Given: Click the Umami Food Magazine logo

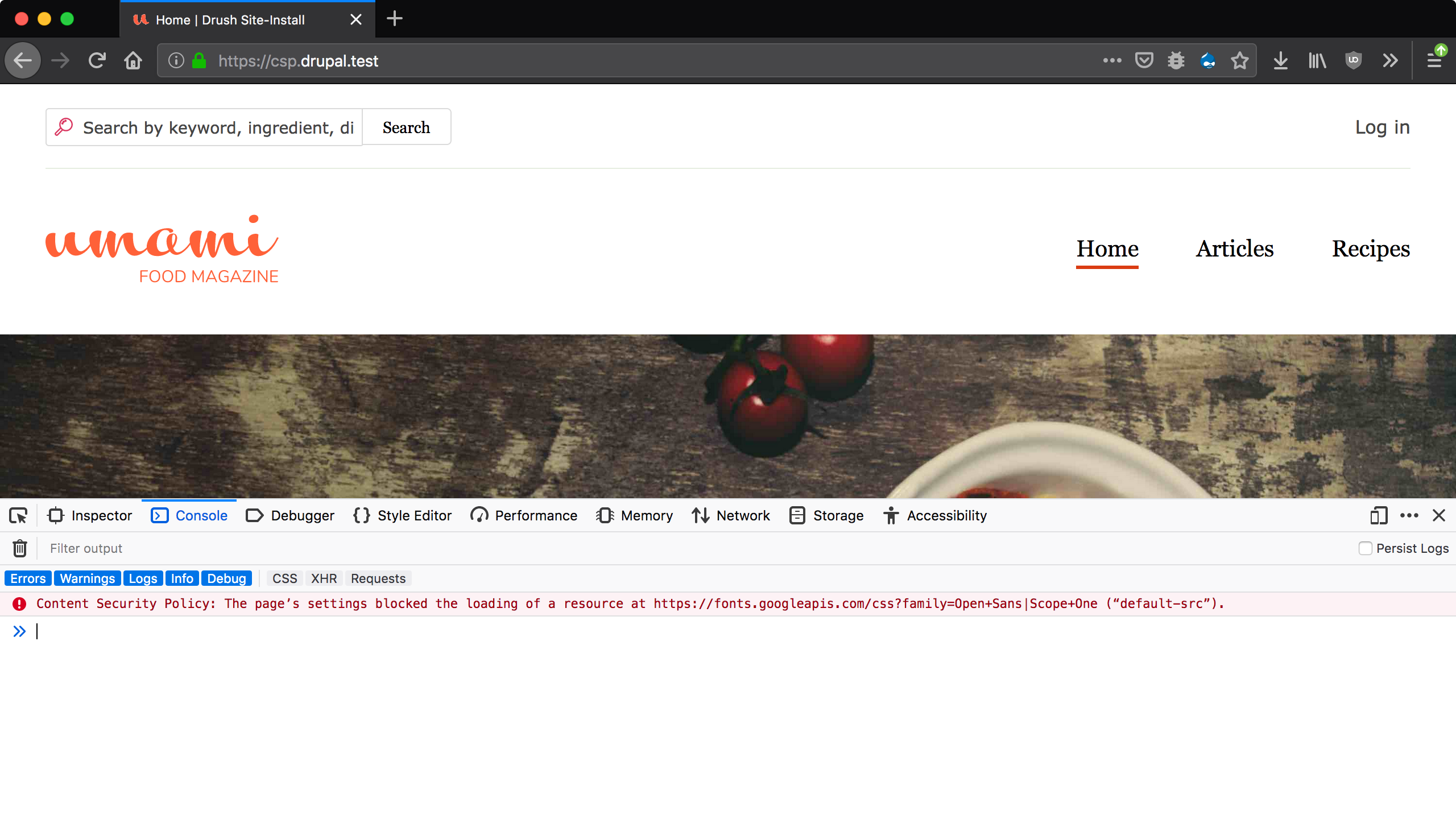Looking at the screenshot, I should click(x=162, y=249).
